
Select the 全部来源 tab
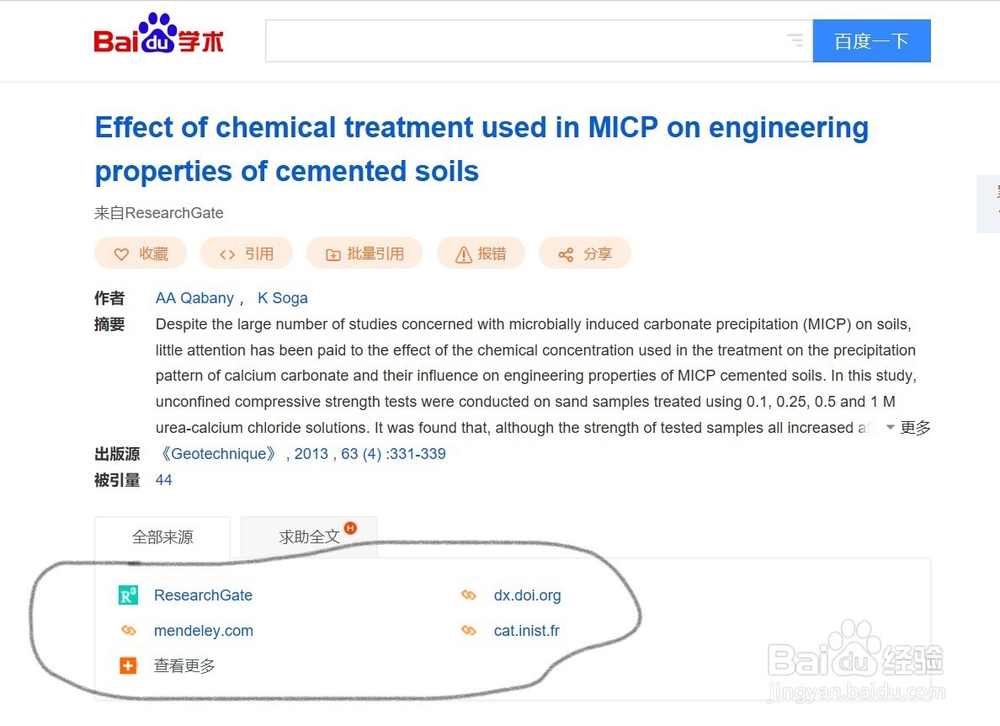pos(163,537)
